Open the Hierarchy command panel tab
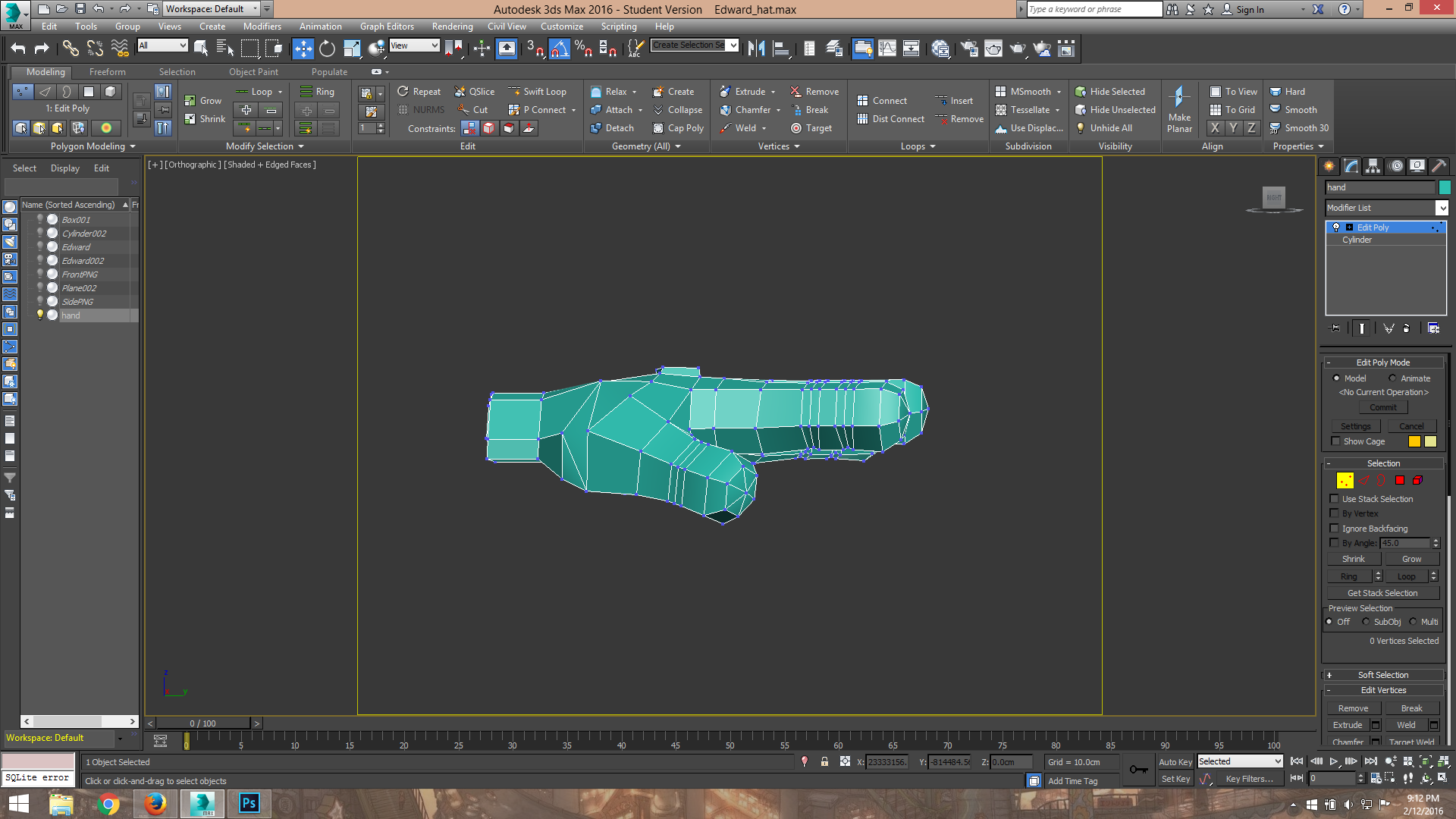The image size is (1456, 819). tap(1373, 165)
